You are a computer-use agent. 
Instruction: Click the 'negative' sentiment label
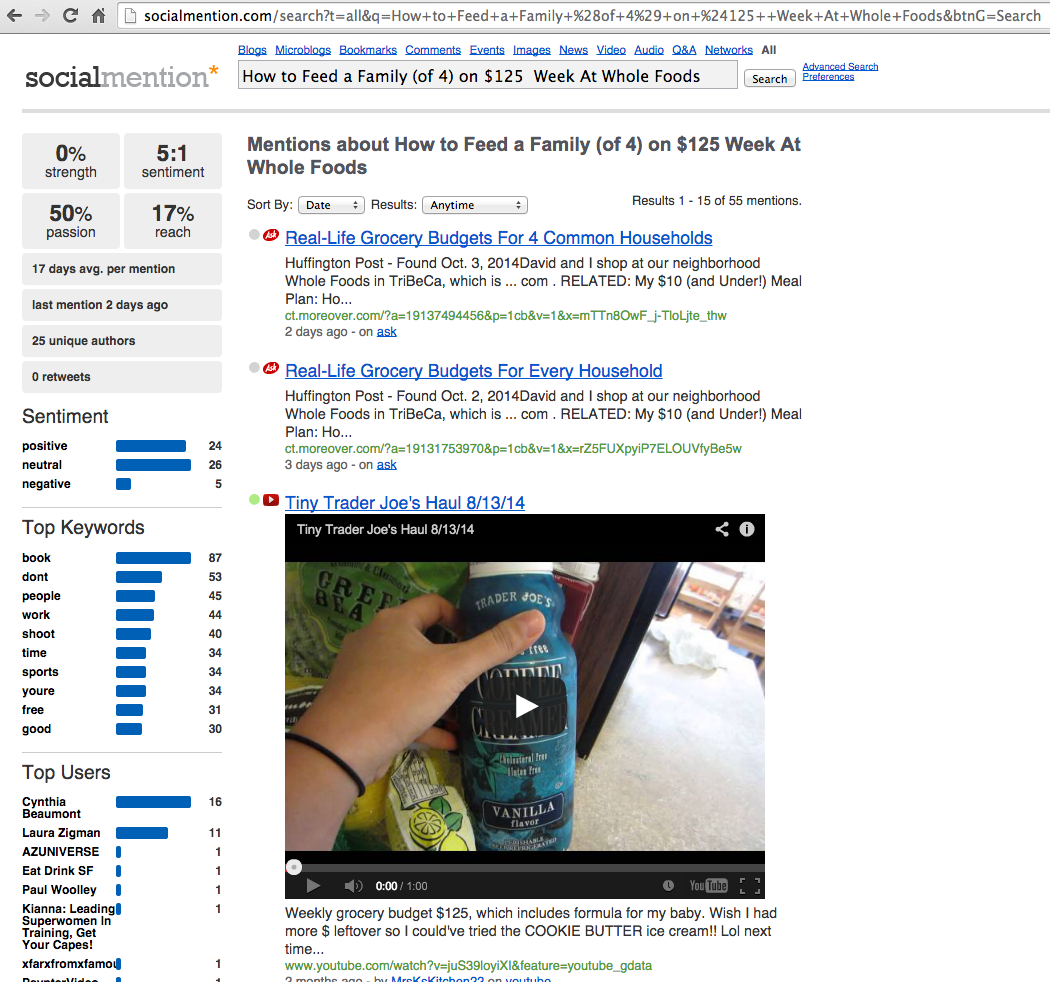pyautogui.click(x=46, y=484)
